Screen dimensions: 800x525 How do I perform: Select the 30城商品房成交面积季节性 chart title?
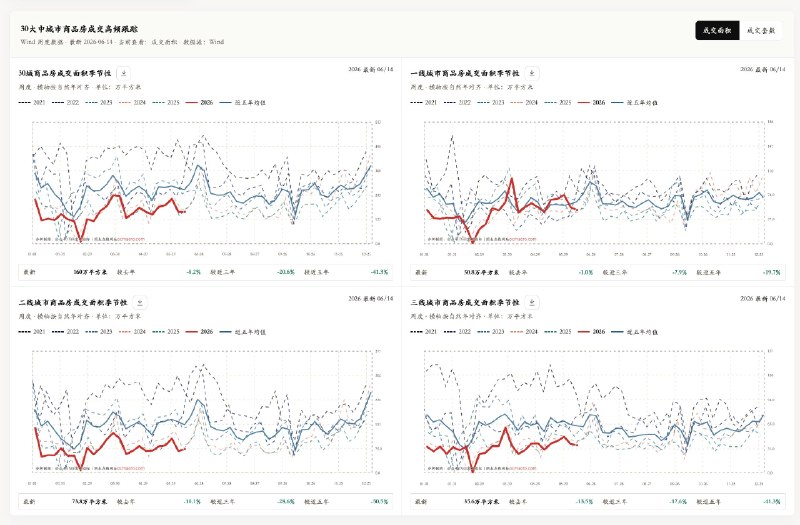pyautogui.click(x=65, y=73)
